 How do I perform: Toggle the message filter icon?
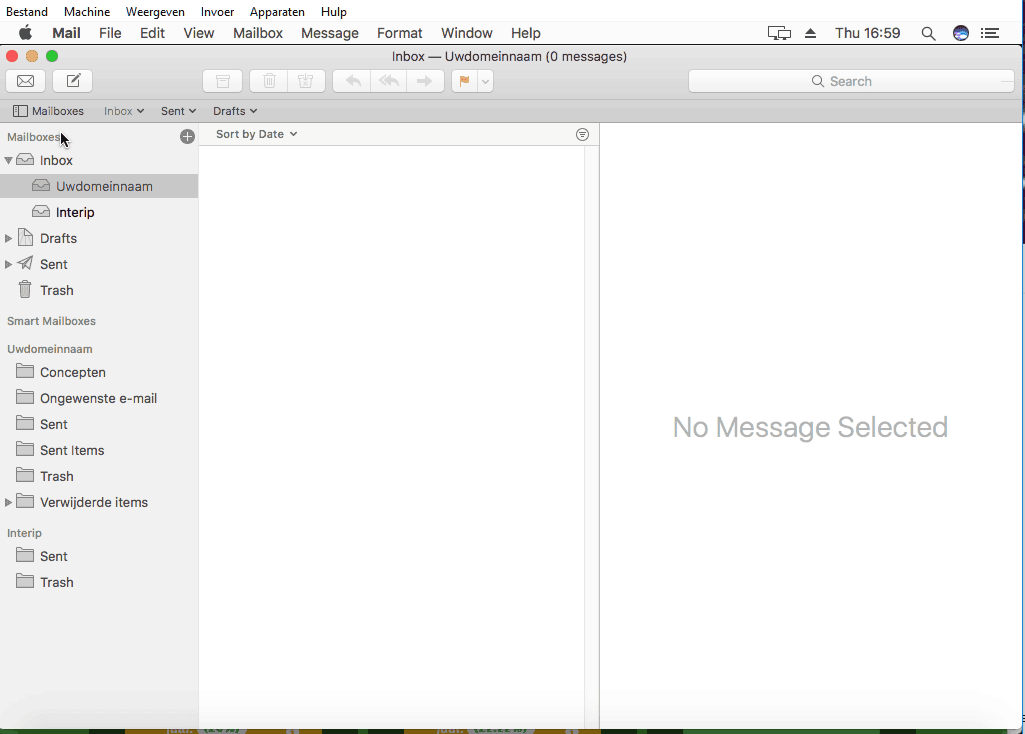pyautogui.click(x=583, y=134)
